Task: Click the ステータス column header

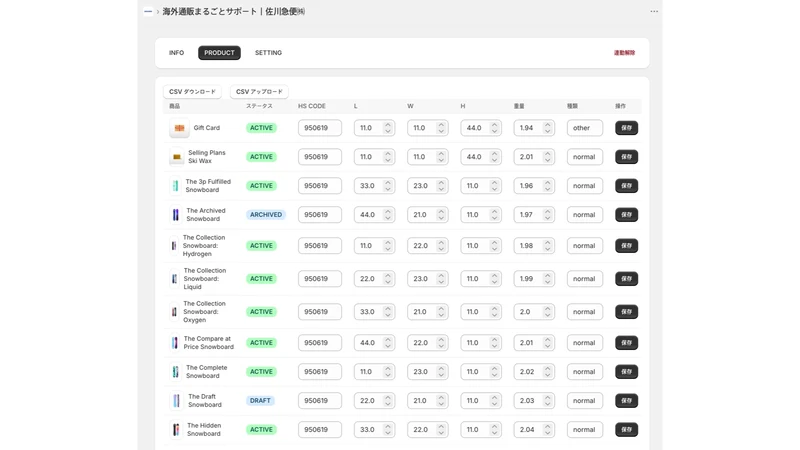Action: pos(259,106)
